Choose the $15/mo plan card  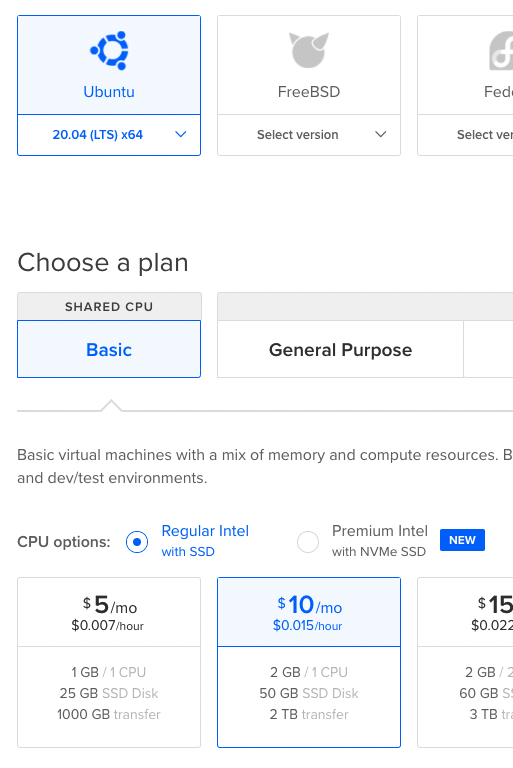[x=465, y=662]
